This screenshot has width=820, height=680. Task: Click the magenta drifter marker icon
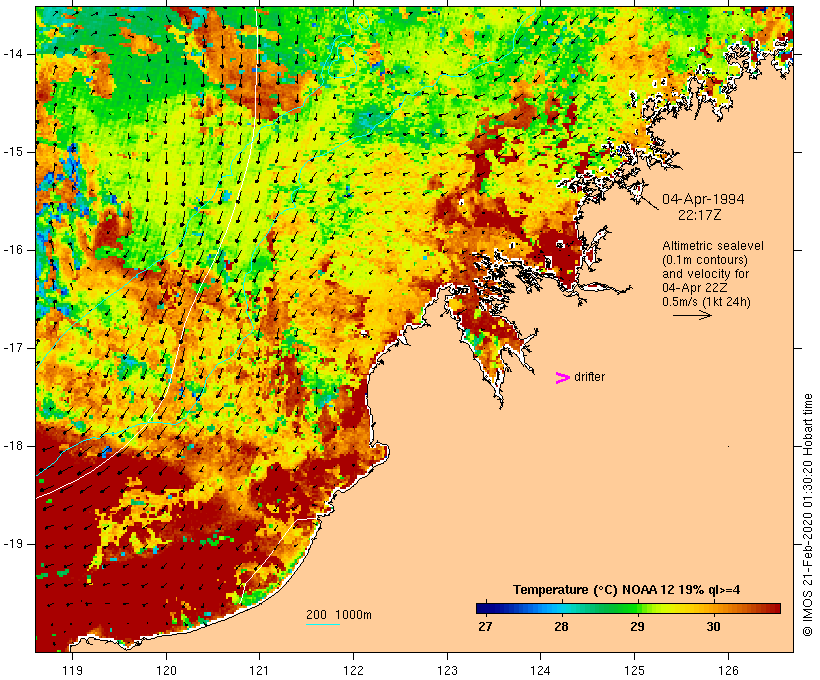pyautogui.click(x=562, y=378)
